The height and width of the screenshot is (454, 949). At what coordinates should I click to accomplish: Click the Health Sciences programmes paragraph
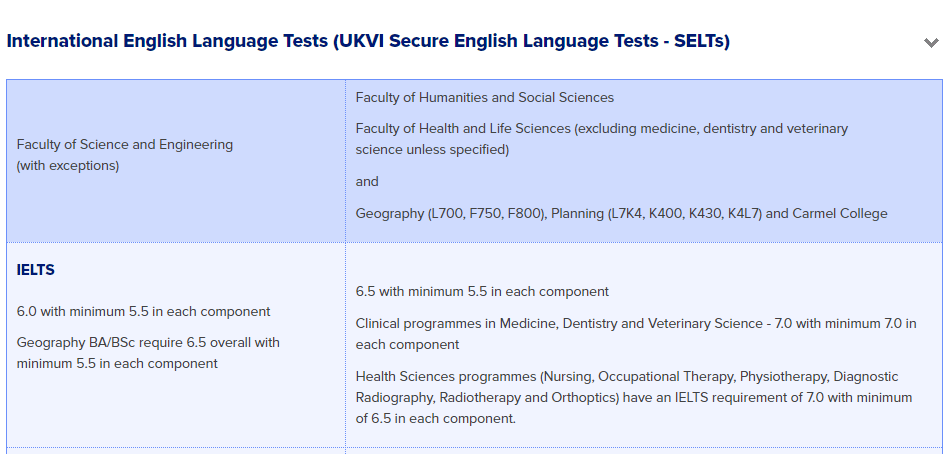point(634,398)
